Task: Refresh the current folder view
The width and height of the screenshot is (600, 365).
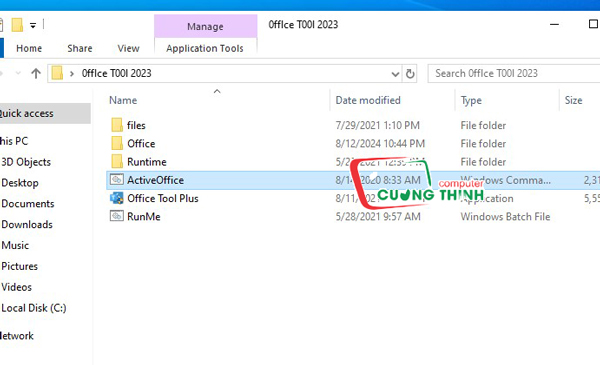Action: [410, 73]
